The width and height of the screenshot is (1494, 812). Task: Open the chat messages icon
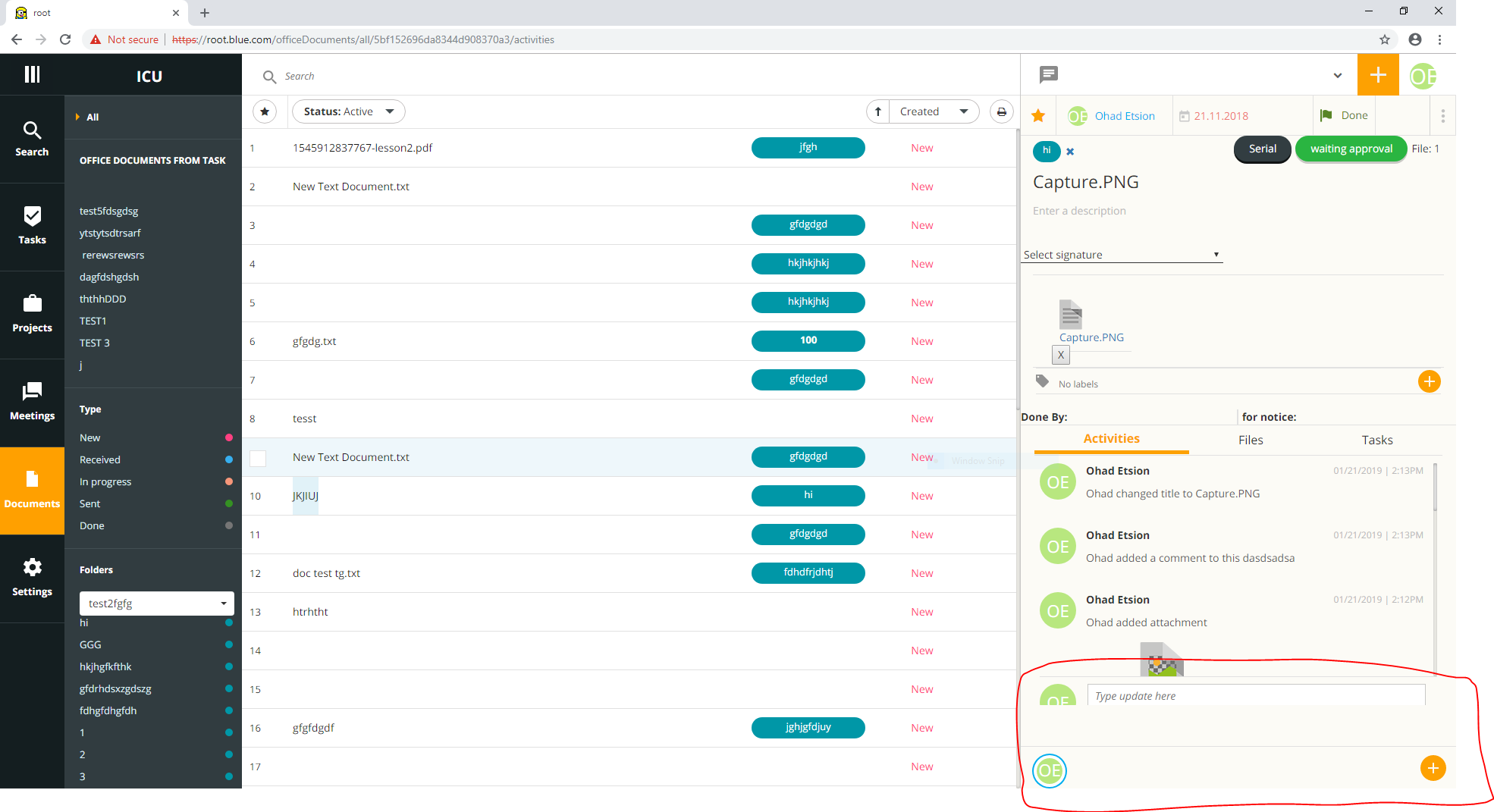(1049, 74)
